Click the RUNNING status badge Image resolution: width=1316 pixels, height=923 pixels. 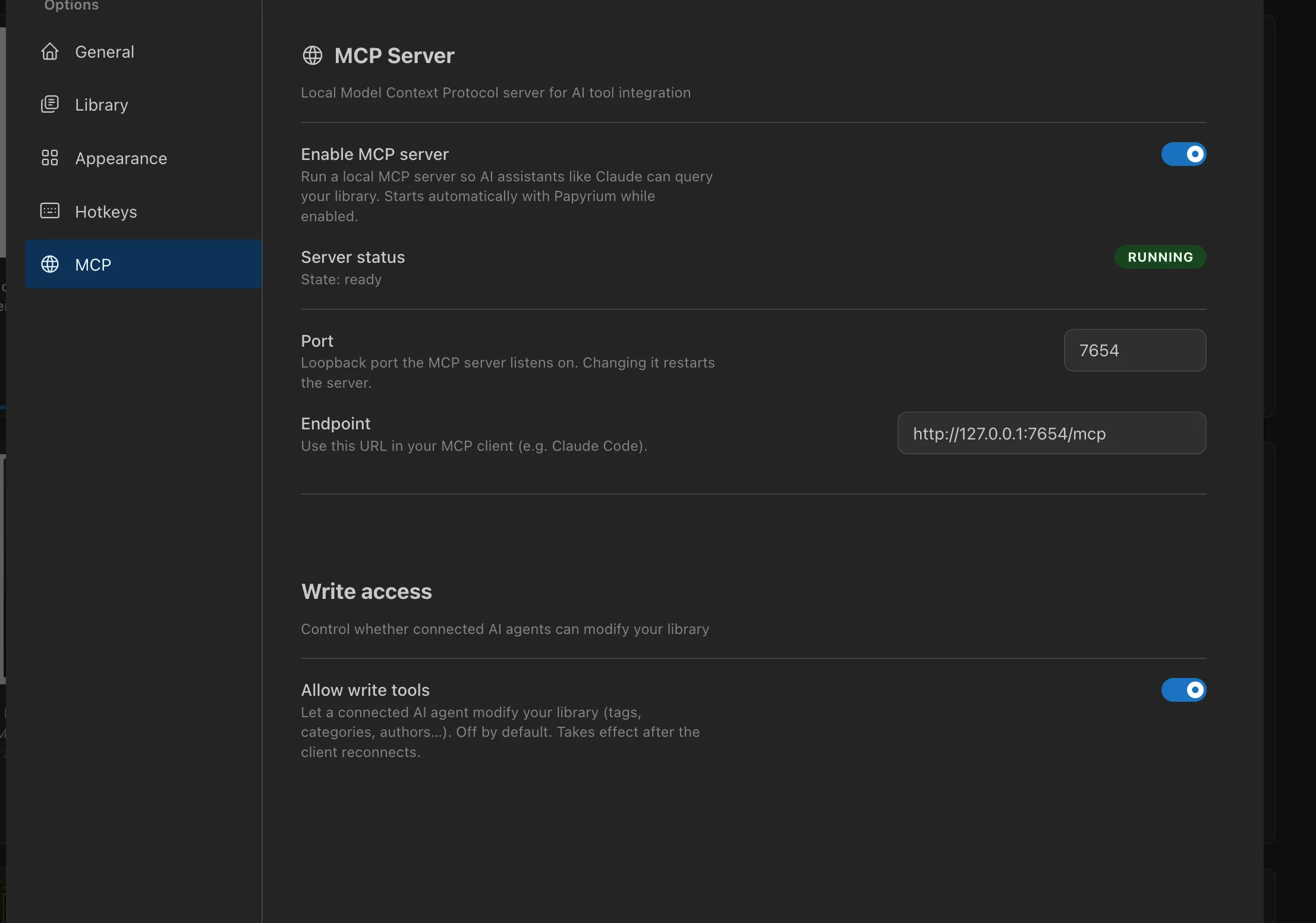pyautogui.click(x=1160, y=257)
